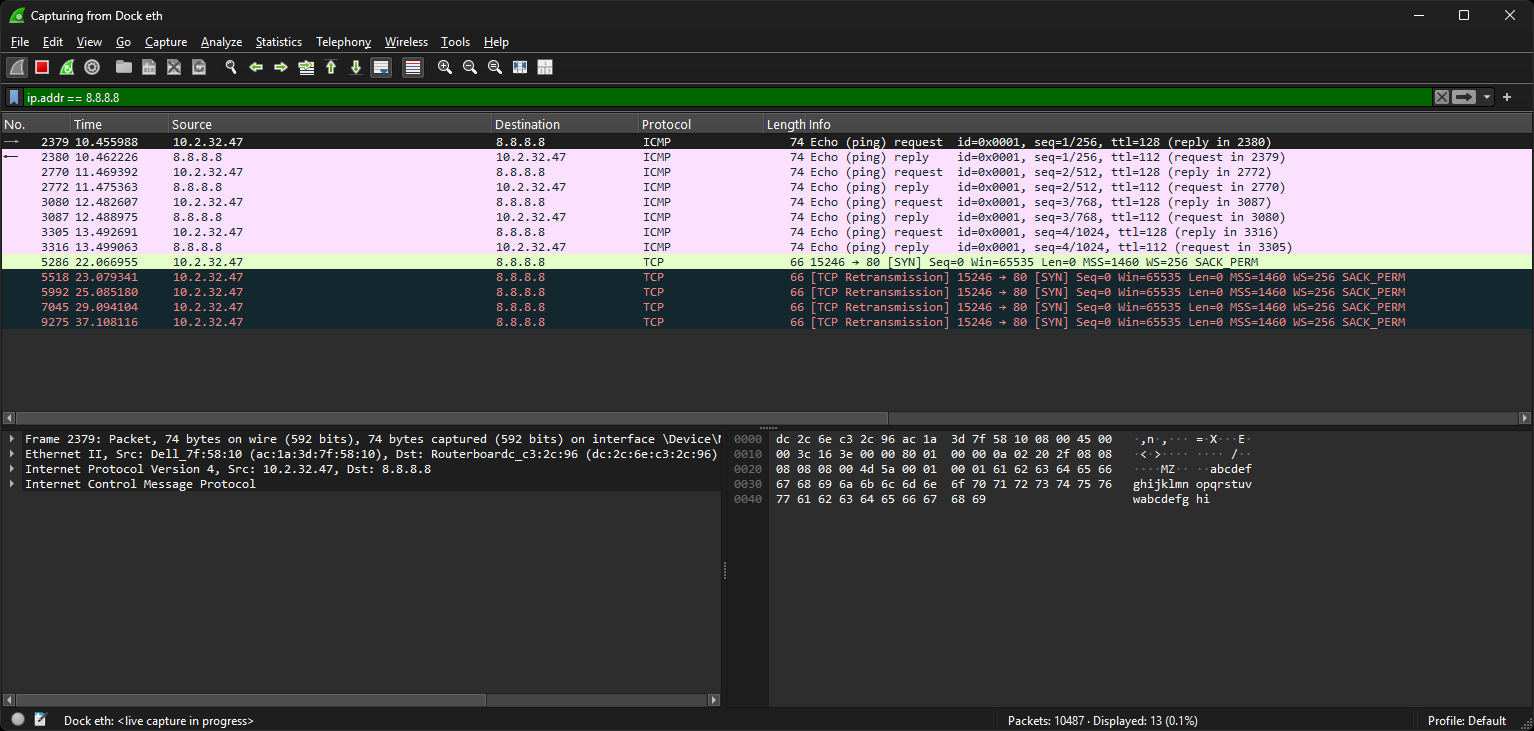Toggle packet colorization rules
Image resolution: width=1534 pixels, height=731 pixels.
point(413,67)
